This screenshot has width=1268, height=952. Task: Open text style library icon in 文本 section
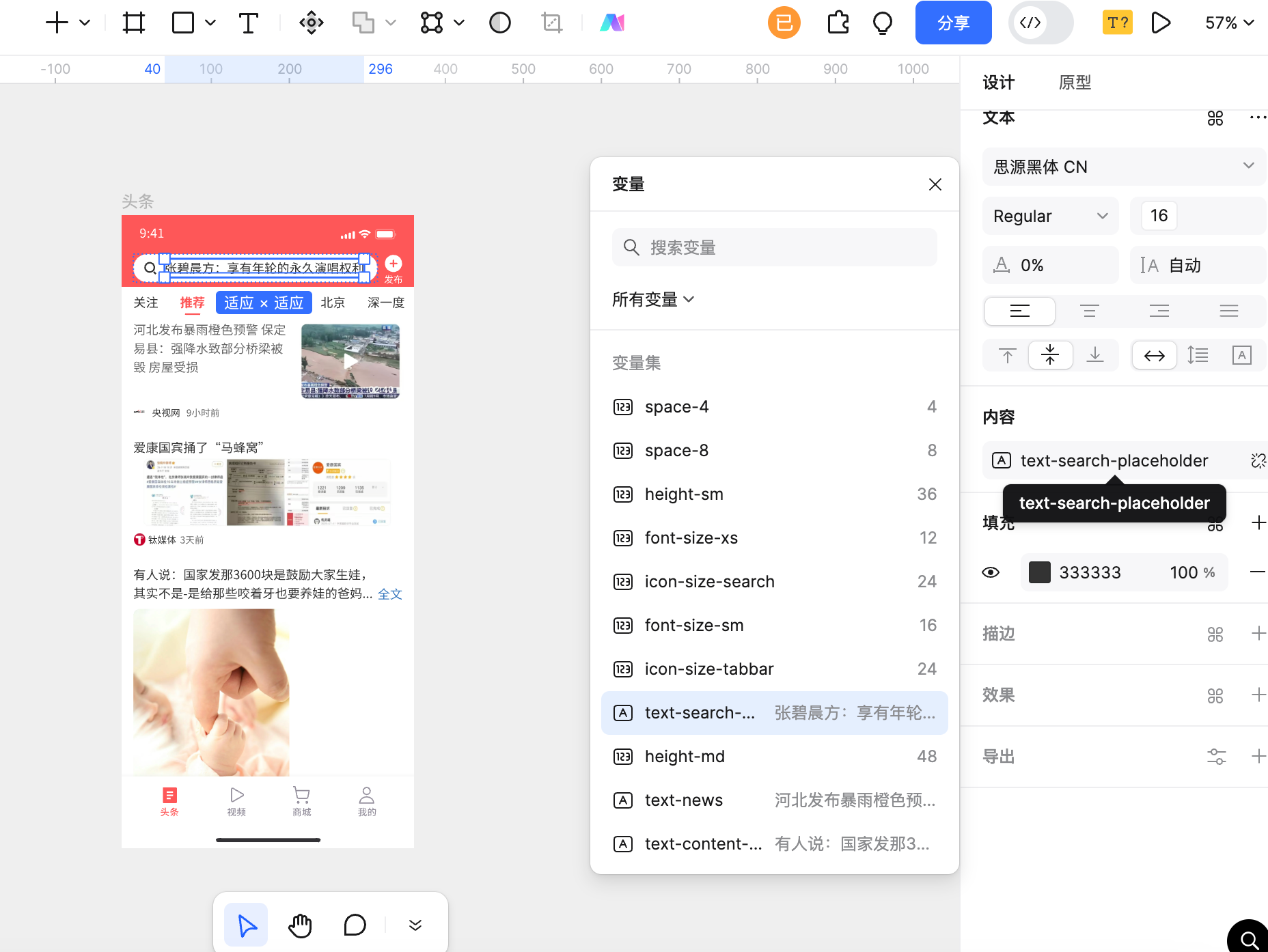tap(1215, 118)
